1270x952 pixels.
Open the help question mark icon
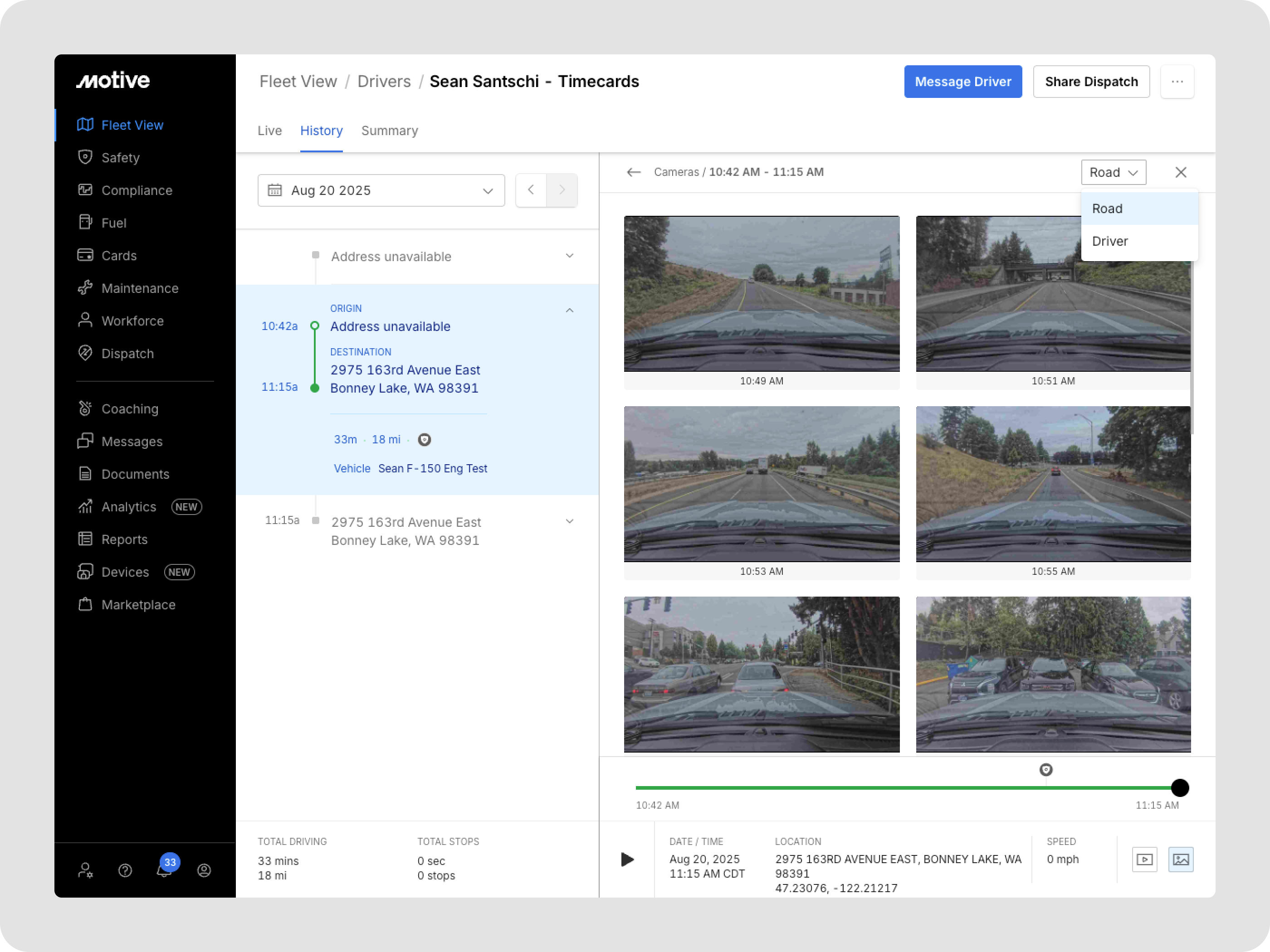point(125,870)
